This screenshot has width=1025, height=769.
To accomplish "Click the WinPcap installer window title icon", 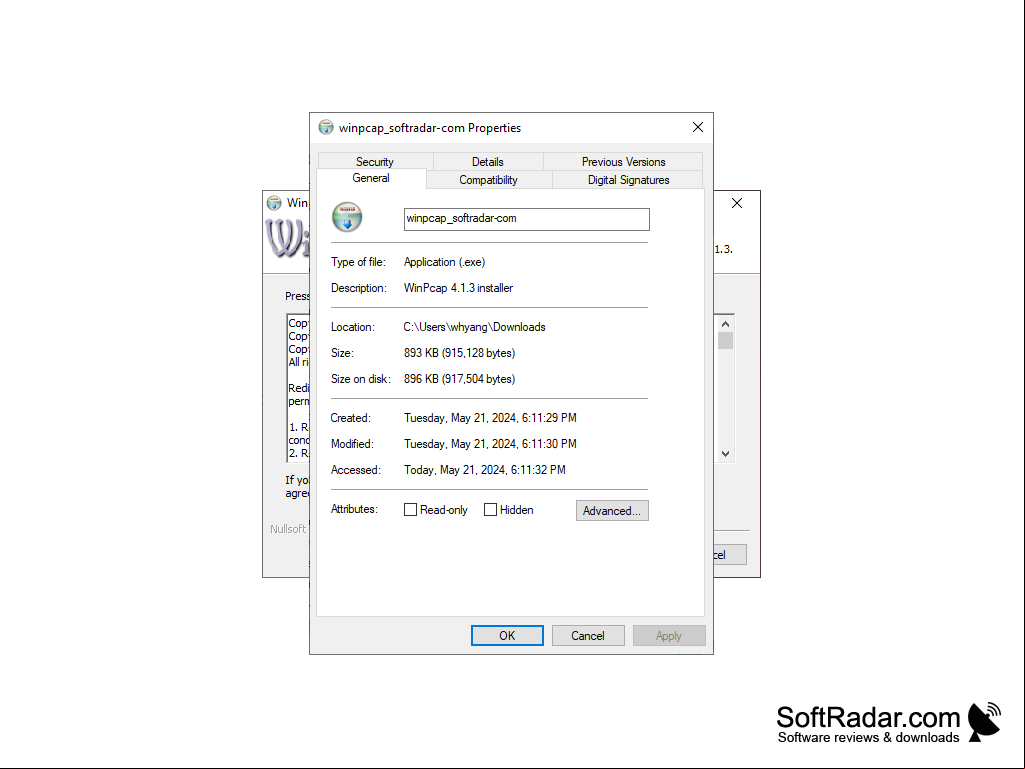I will [274, 203].
